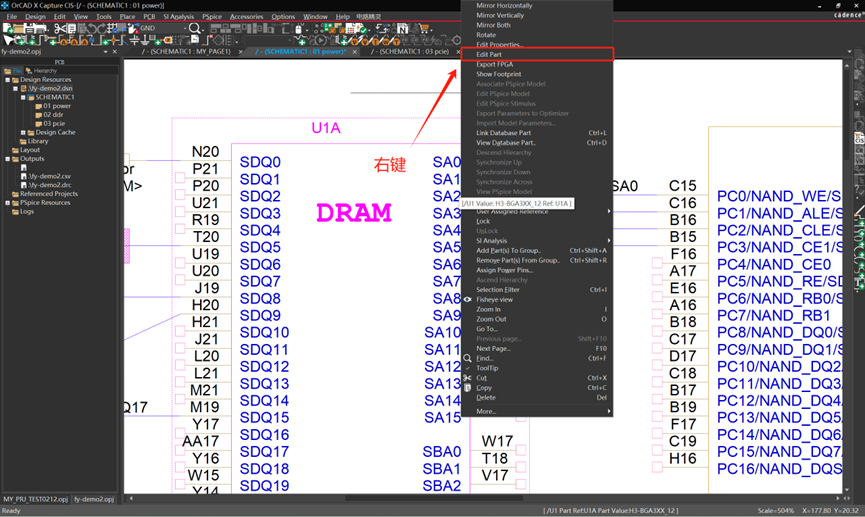This screenshot has height=517, width=865.
Task: Choose Link Database Part
Action: coord(537,133)
